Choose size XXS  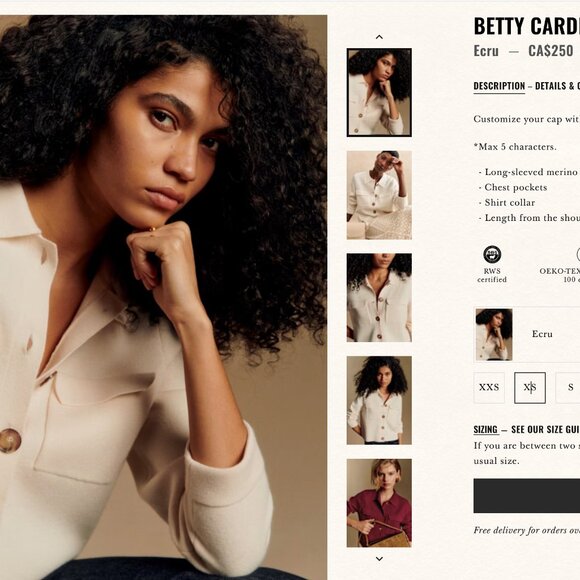[489, 388]
